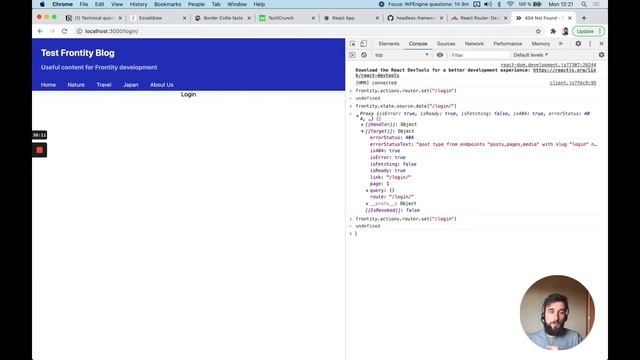
Task: Open the Default levels dropdown
Action: tap(531, 55)
